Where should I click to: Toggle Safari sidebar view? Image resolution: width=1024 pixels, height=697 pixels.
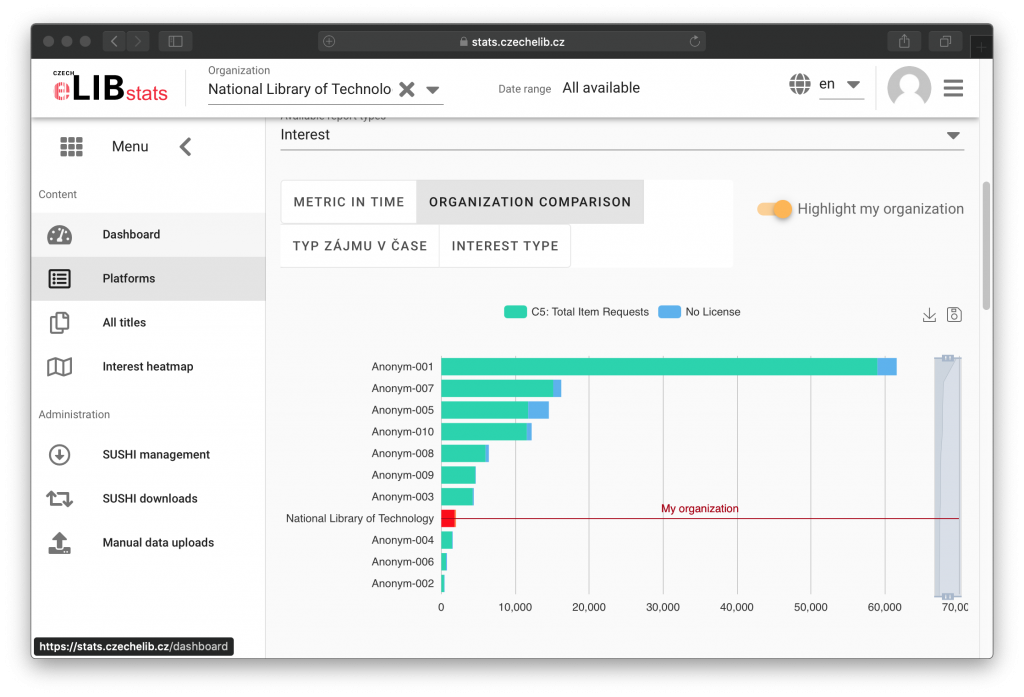pyautogui.click(x=175, y=41)
